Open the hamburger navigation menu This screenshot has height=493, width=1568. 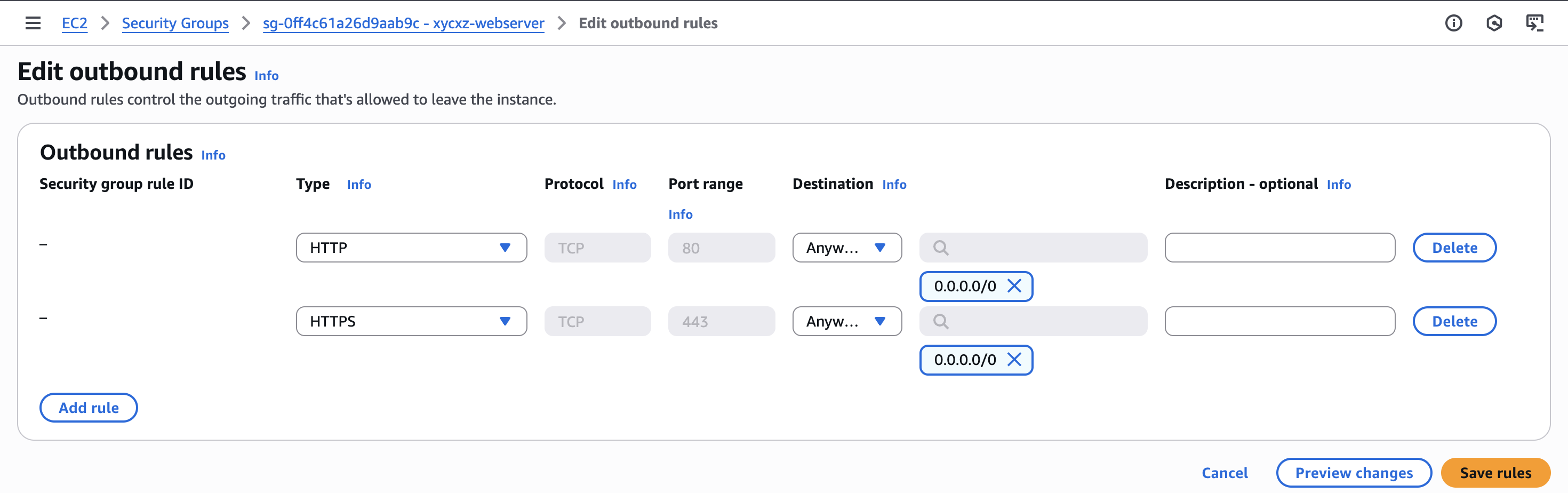point(33,23)
